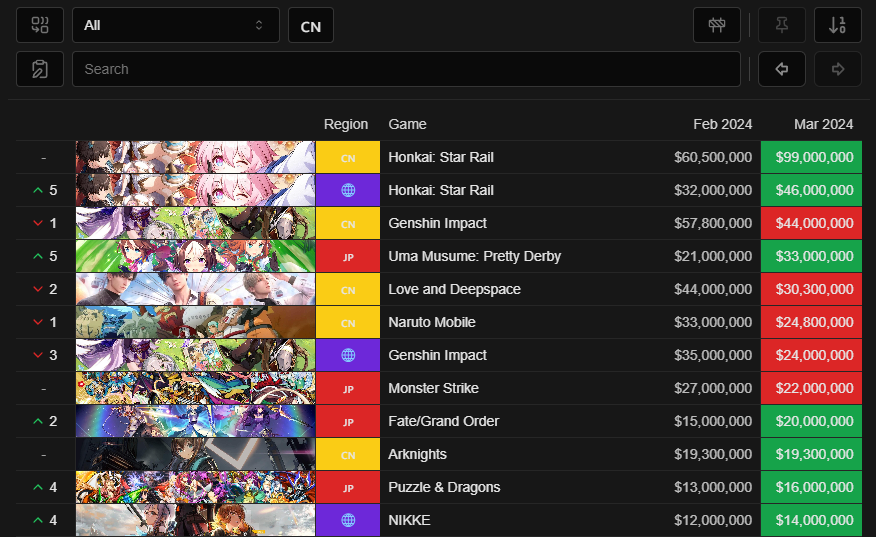Viewport: 876px width, 537px height.
Task: Click the hide-columns barrier icon button
Action: pyautogui.click(x=717, y=25)
